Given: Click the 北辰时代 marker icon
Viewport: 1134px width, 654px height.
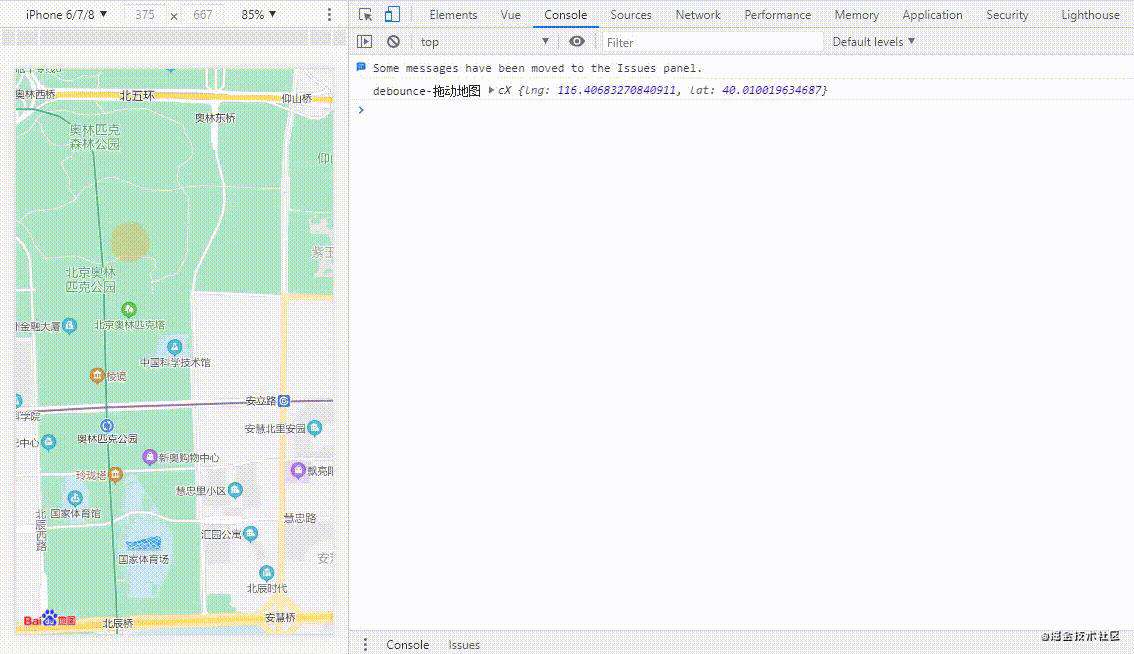Looking at the screenshot, I should coord(266,573).
